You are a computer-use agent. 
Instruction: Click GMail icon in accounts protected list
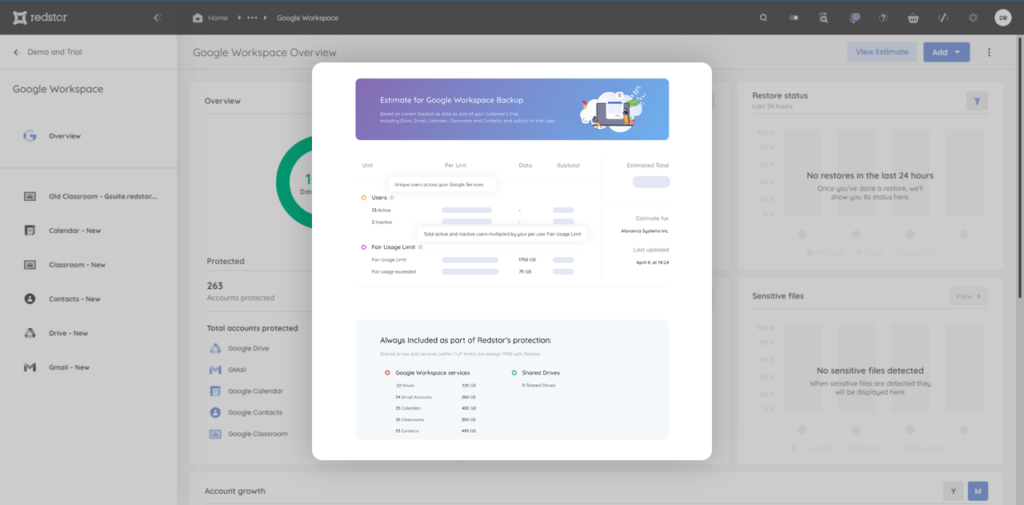point(216,370)
